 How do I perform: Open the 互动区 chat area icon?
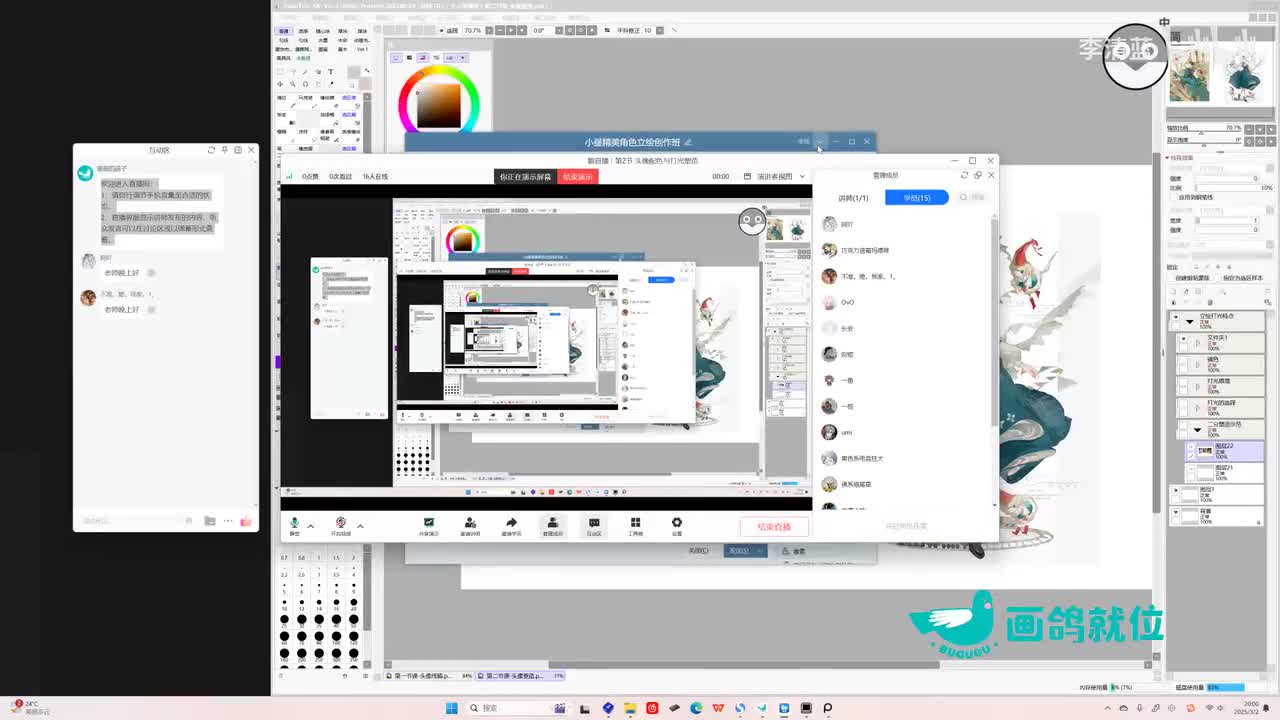coord(594,526)
